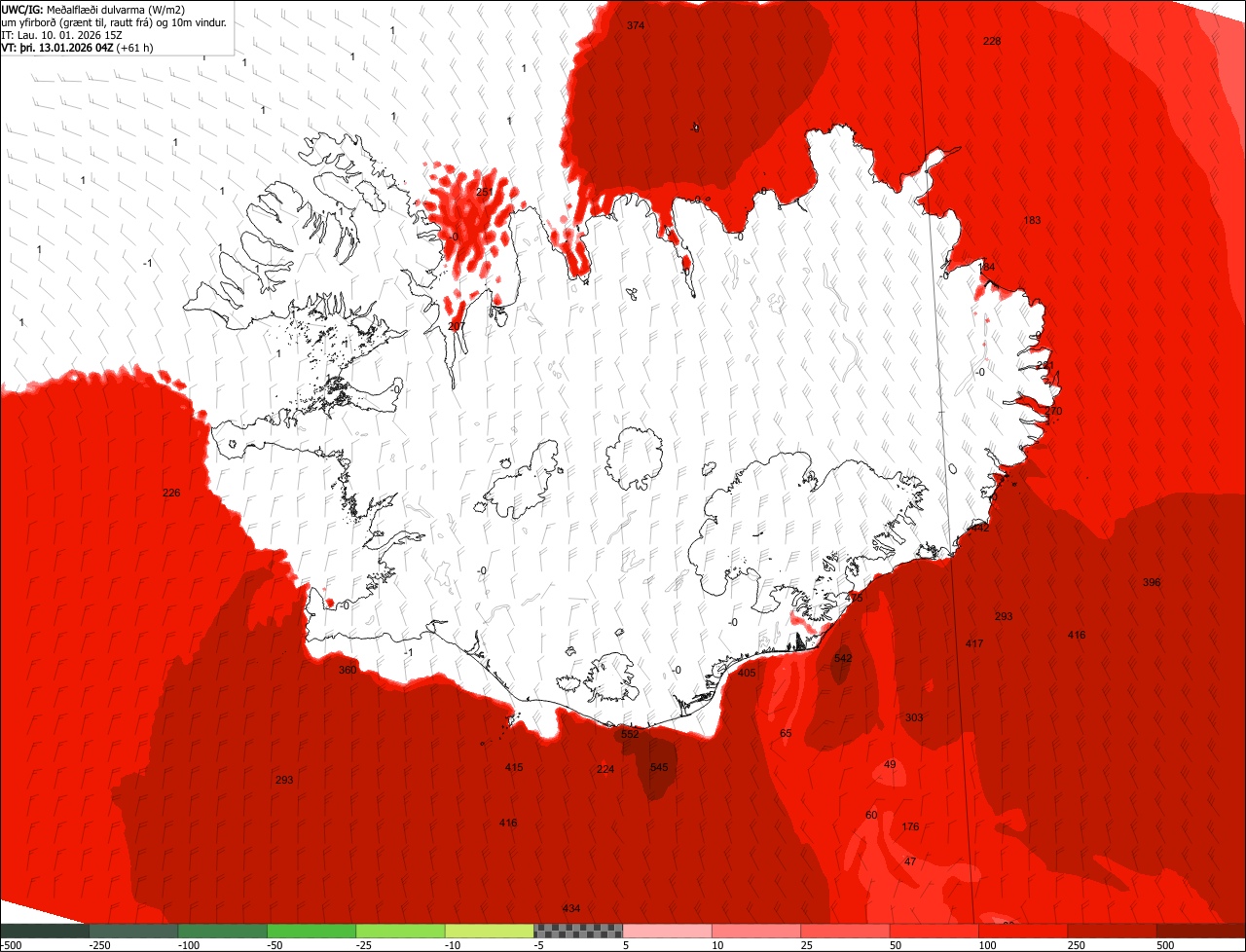
Task: Click the '-100' legend tick label
Action: pos(187,945)
